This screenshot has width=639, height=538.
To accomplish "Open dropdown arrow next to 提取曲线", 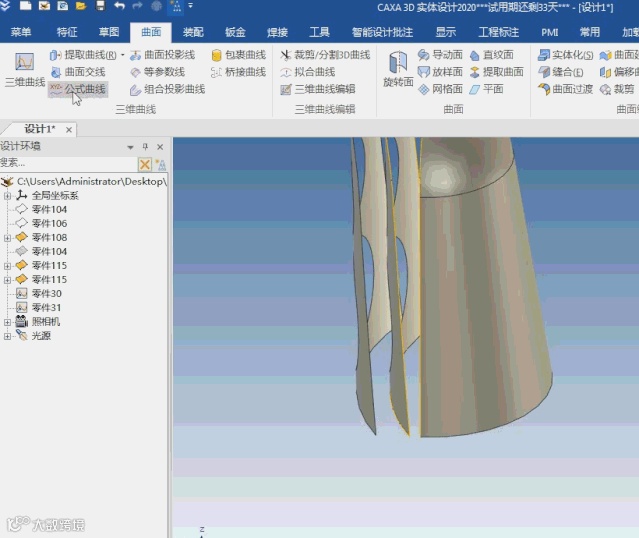I will pos(122,55).
